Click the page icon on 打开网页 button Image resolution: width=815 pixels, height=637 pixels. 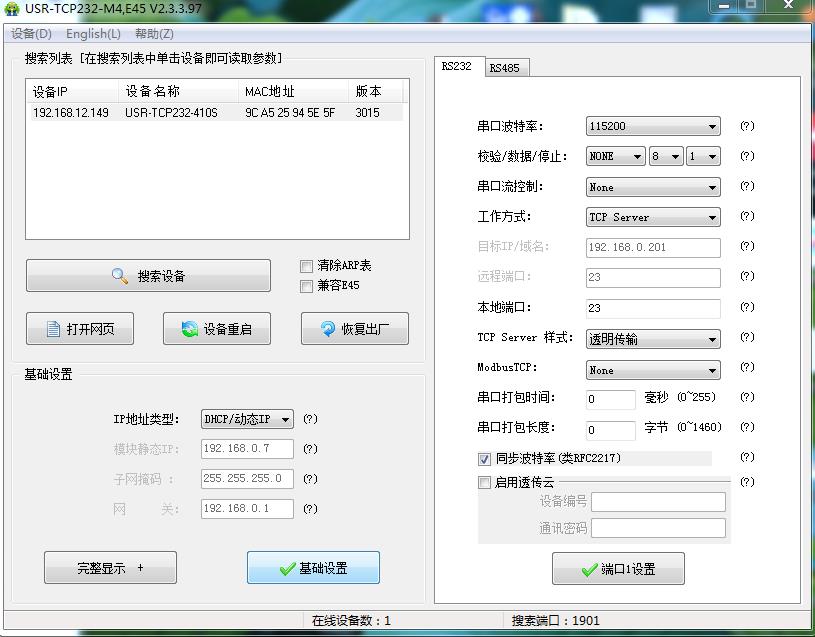(x=53, y=329)
